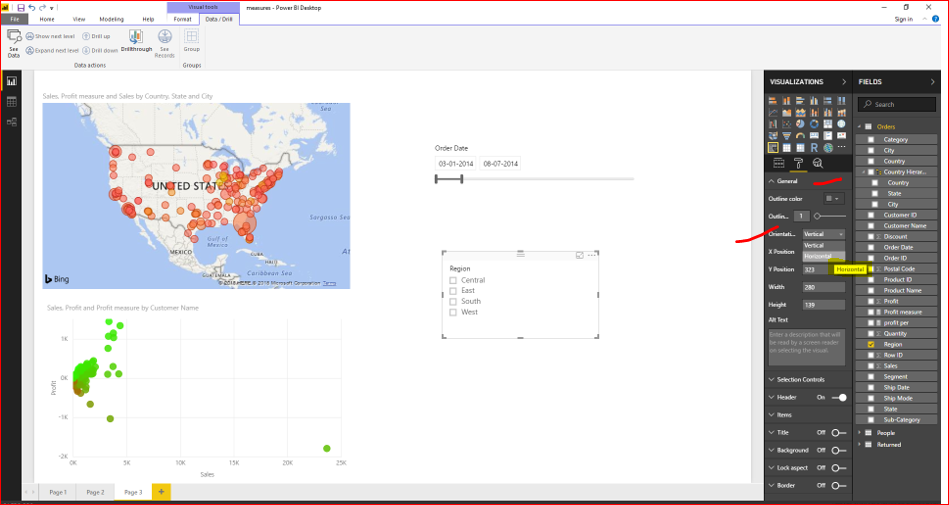Tick the Sales field checkbox
This screenshot has height=505, width=949.
point(871,366)
